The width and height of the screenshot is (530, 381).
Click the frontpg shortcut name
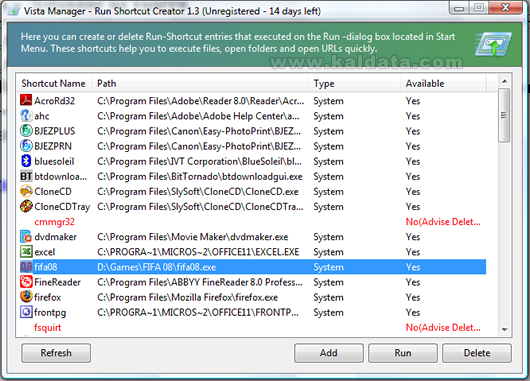(50, 313)
